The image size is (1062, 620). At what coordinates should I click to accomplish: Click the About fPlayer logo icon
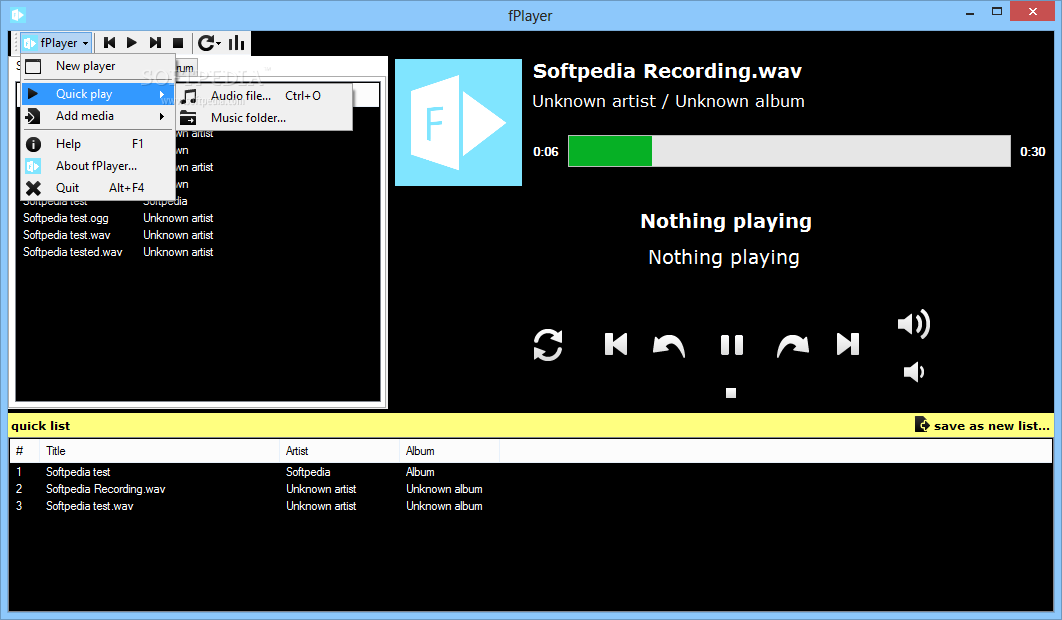(x=33, y=166)
